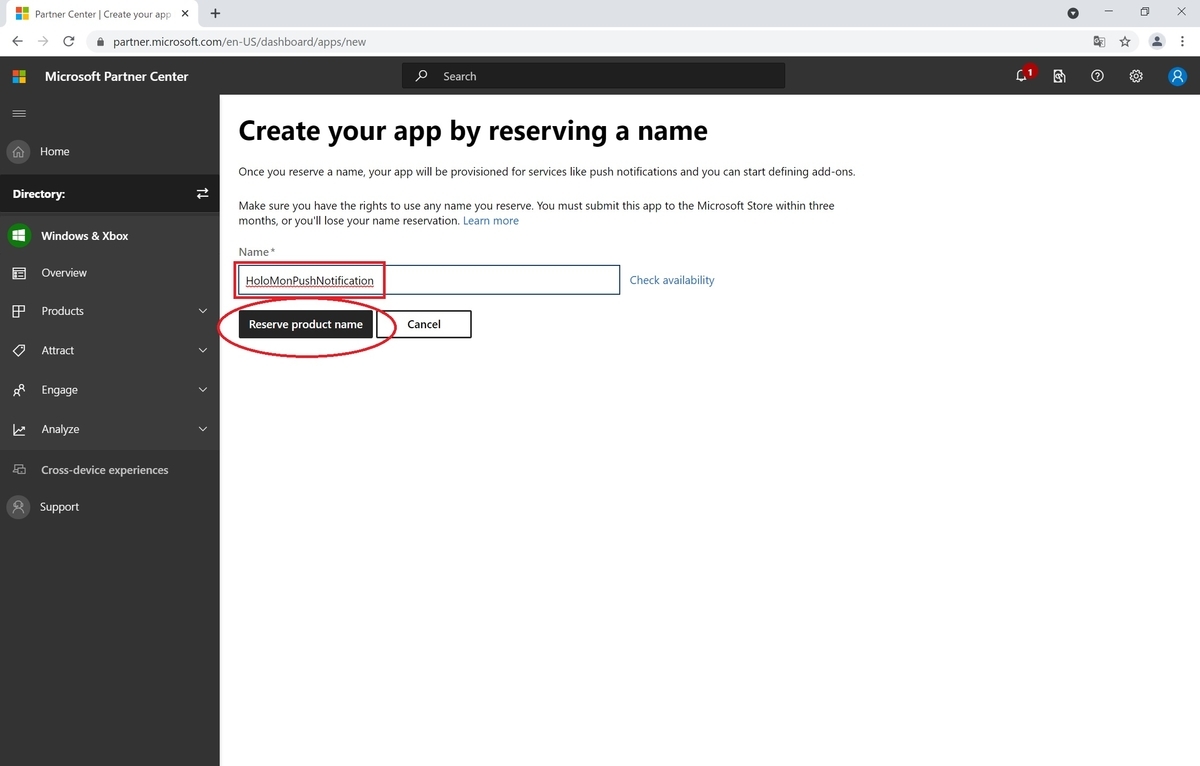Bookmark this page with the star icon
1200x766 pixels.
1125,41
